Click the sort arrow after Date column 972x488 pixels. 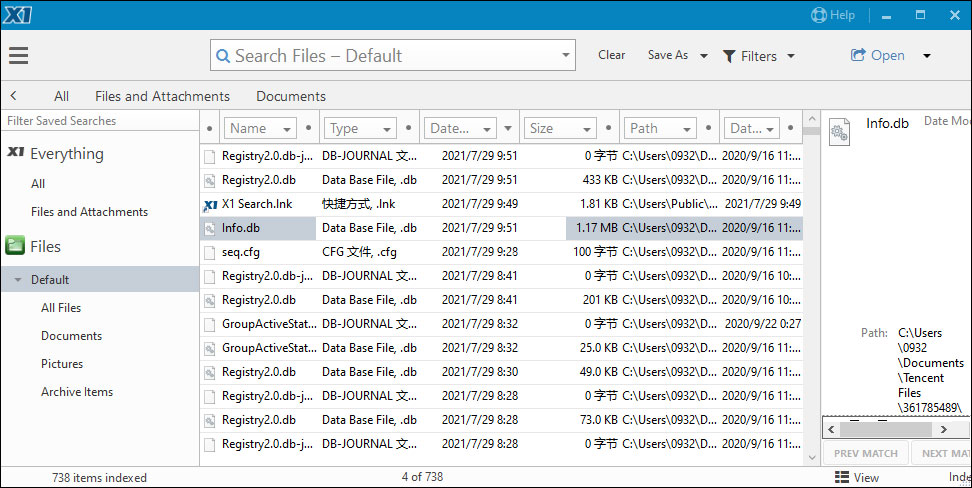(x=508, y=129)
